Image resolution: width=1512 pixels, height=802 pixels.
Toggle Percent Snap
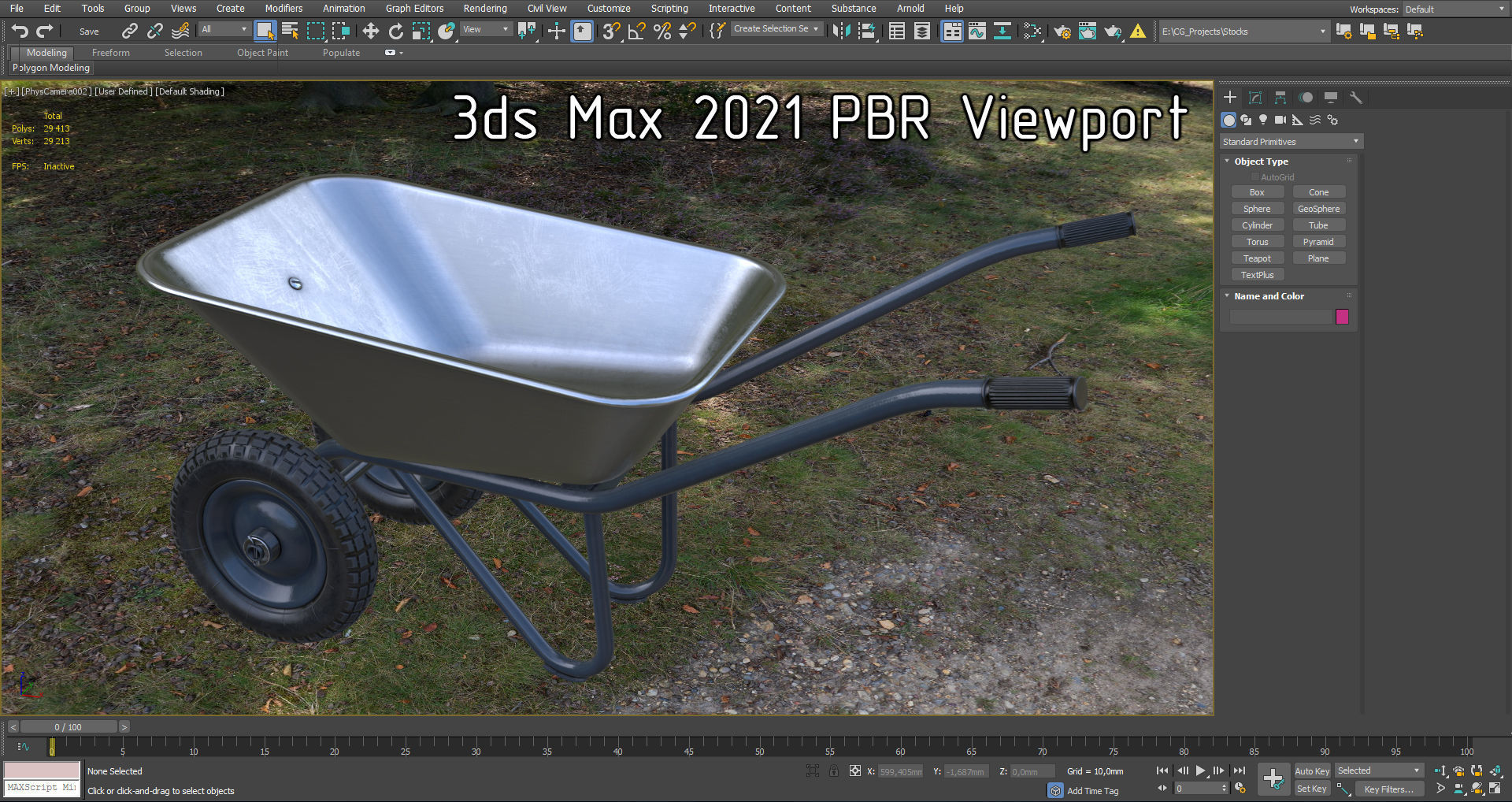(x=662, y=32)
